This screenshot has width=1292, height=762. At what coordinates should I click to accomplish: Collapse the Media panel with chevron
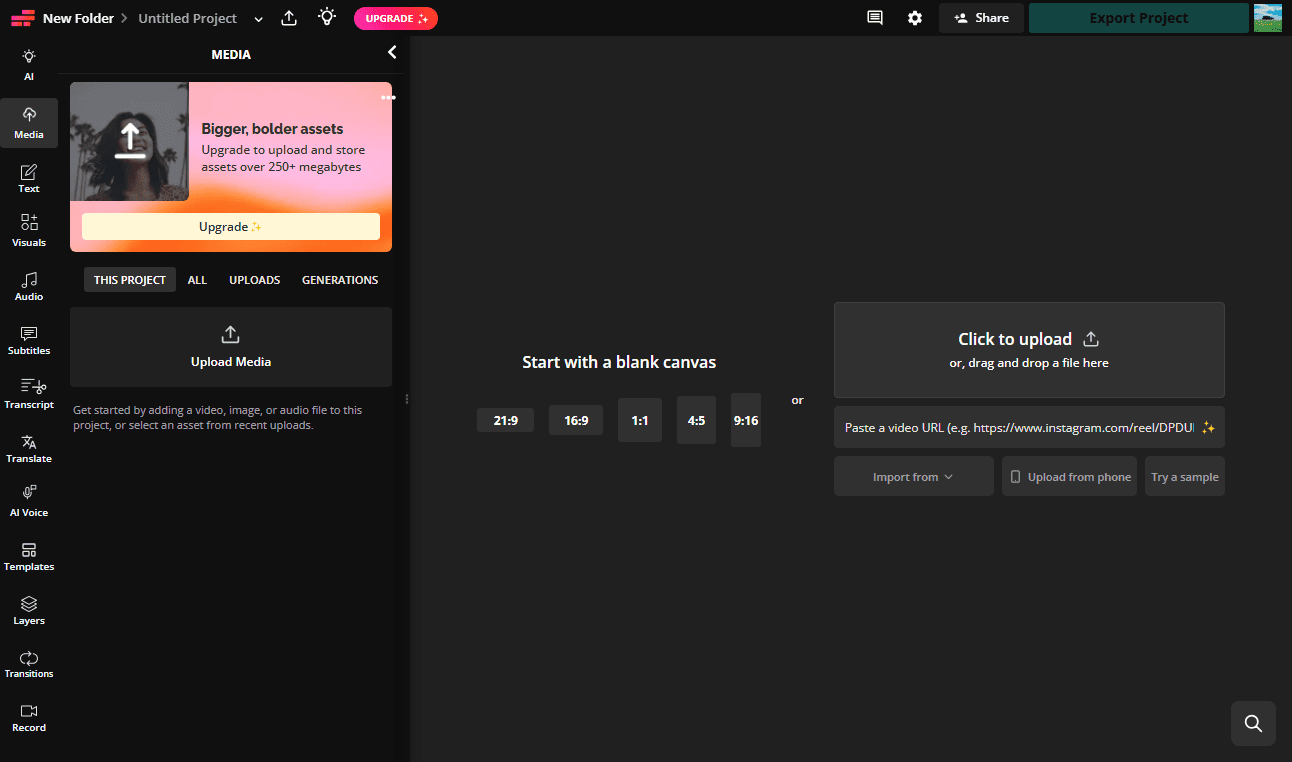tap(392, 53)
